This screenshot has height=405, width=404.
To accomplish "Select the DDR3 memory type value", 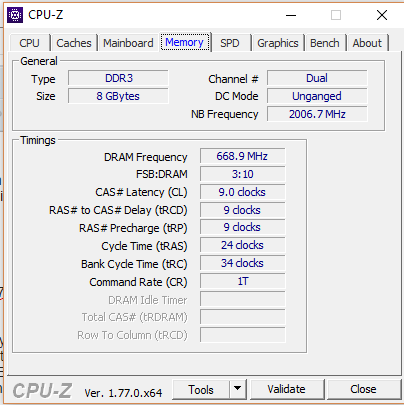I will point(118,78).
